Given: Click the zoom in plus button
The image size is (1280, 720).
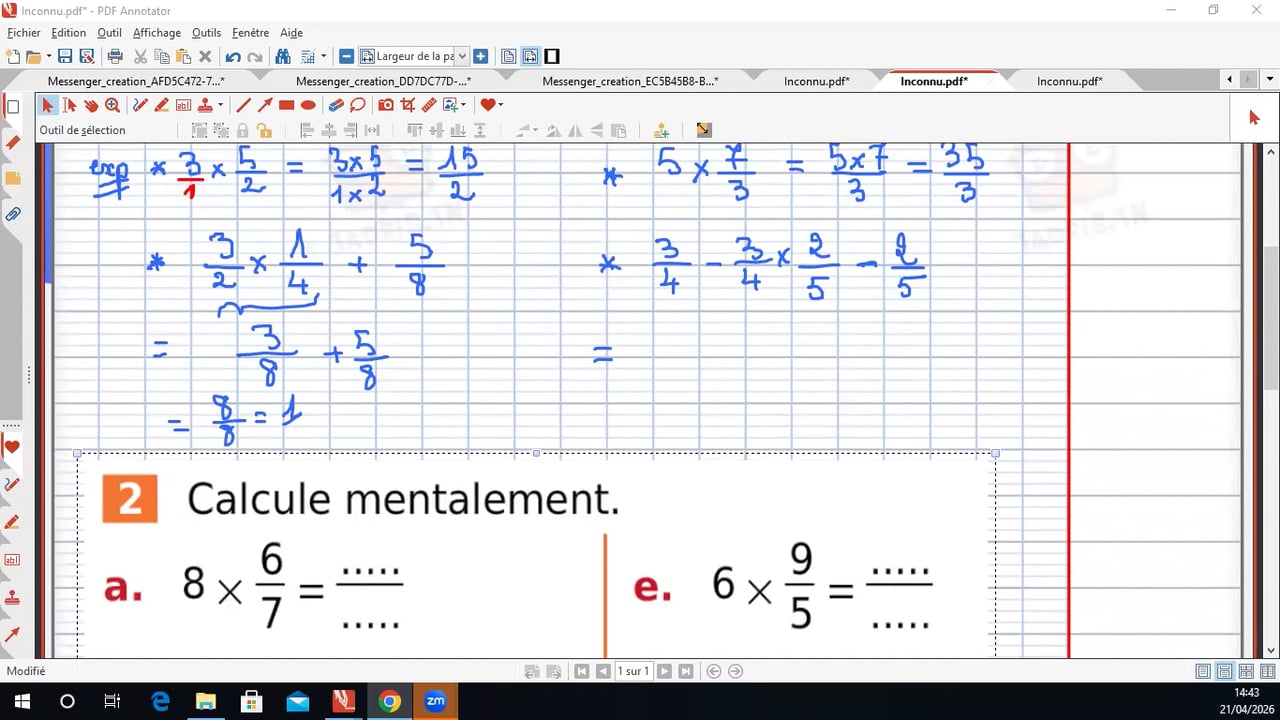Looking at the screenshot, I should [481, 57].
